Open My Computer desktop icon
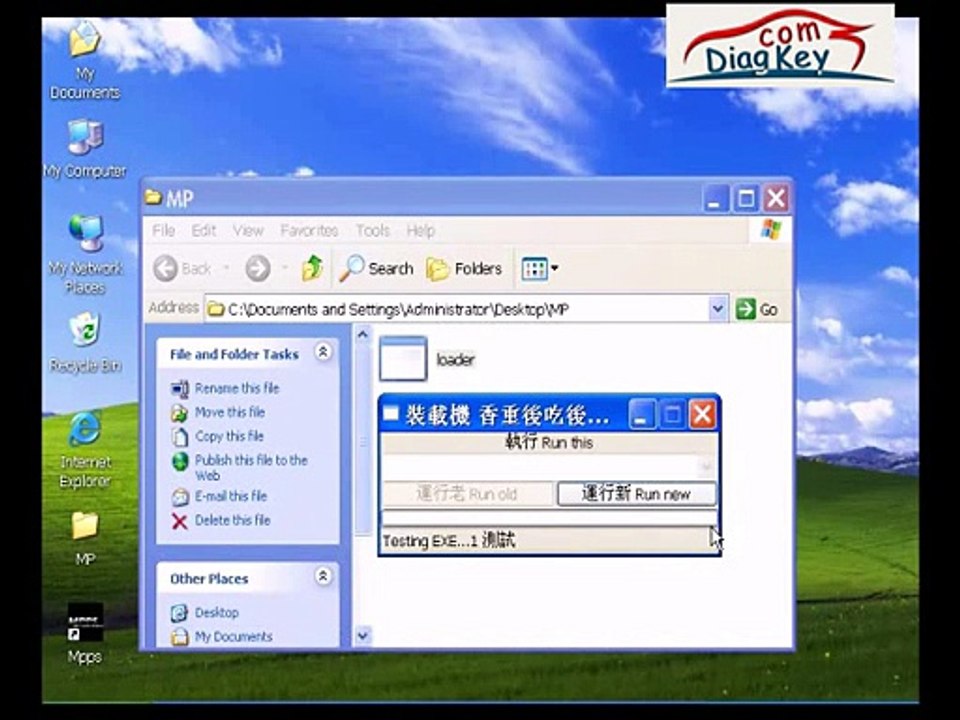Viewport: 960px width, 720px height. [x=84, y=149]
